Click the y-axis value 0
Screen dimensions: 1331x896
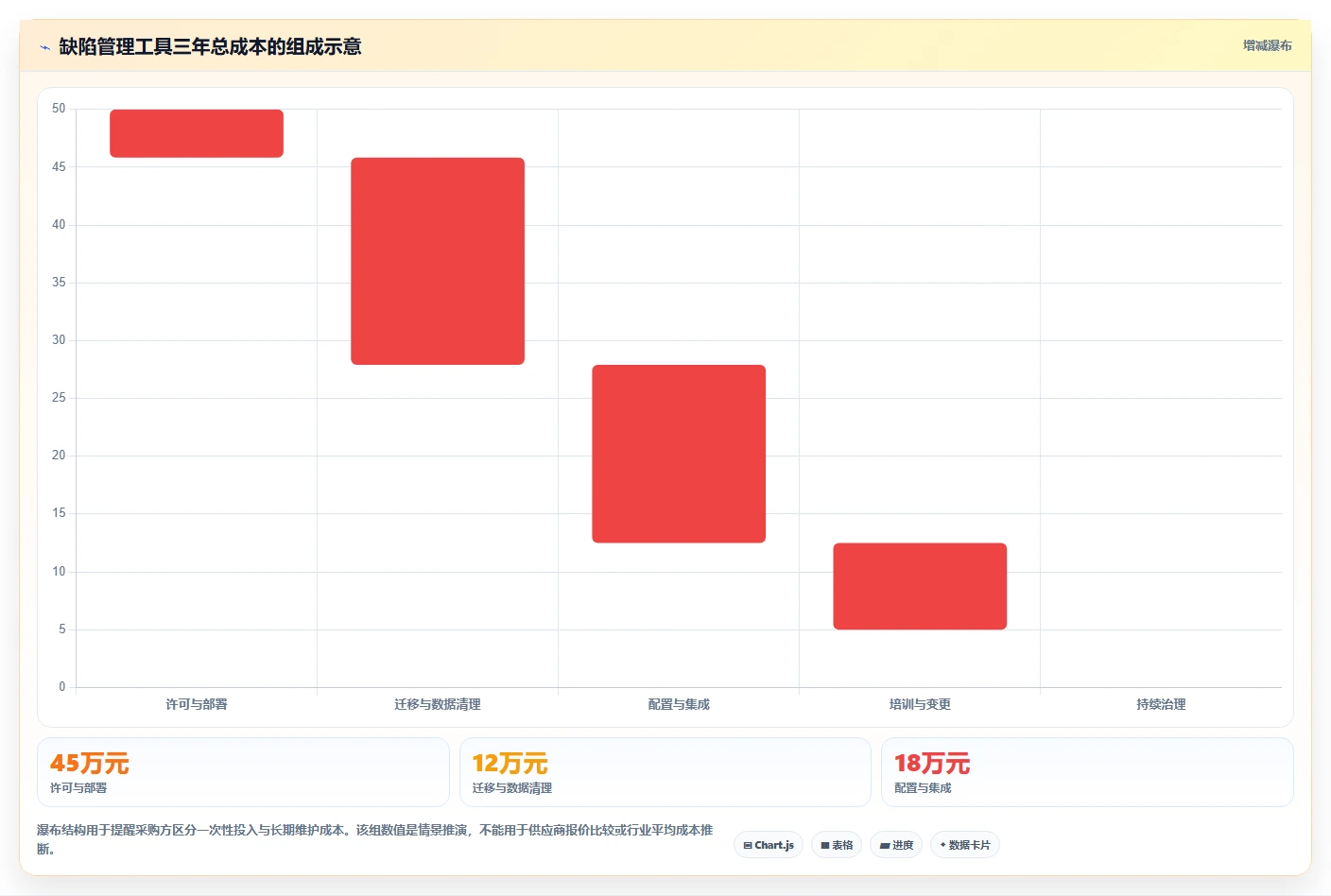pos(62,687)
